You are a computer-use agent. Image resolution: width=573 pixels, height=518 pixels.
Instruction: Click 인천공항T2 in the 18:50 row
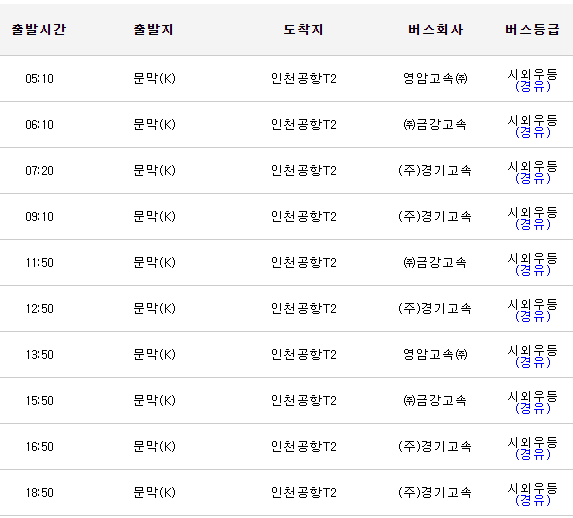click(x=304, y=493)
